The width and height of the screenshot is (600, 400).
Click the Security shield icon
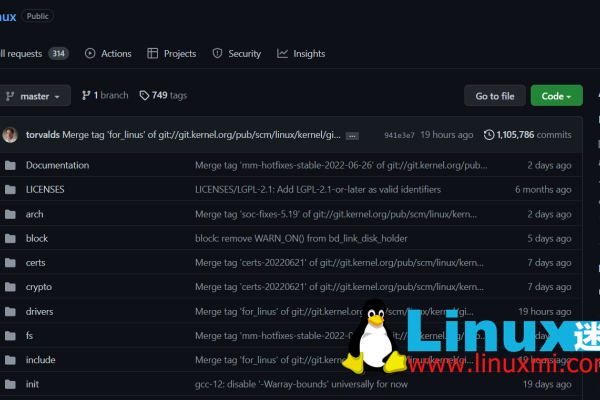tap(217, 54)
